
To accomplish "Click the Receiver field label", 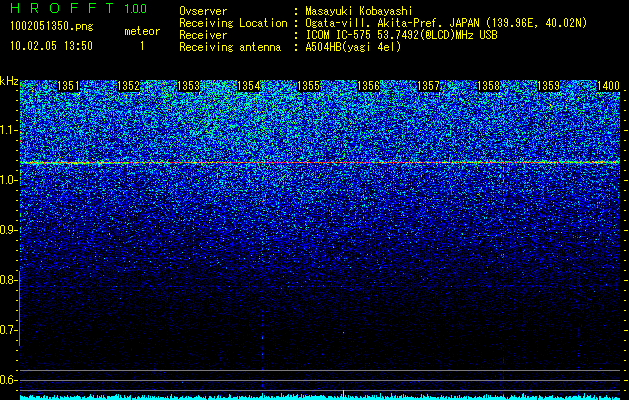I will pos(203,35).
